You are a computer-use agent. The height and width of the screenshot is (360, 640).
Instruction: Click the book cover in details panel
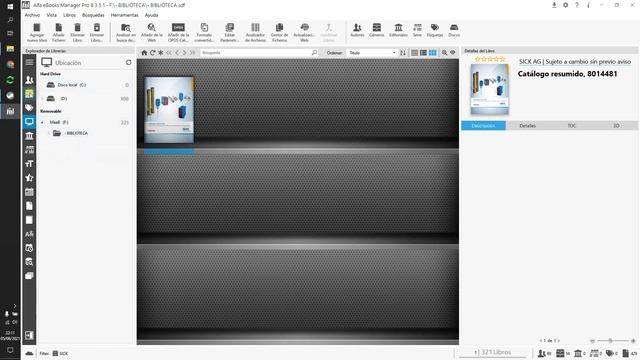pyautogui.click(x=489, y=89)
